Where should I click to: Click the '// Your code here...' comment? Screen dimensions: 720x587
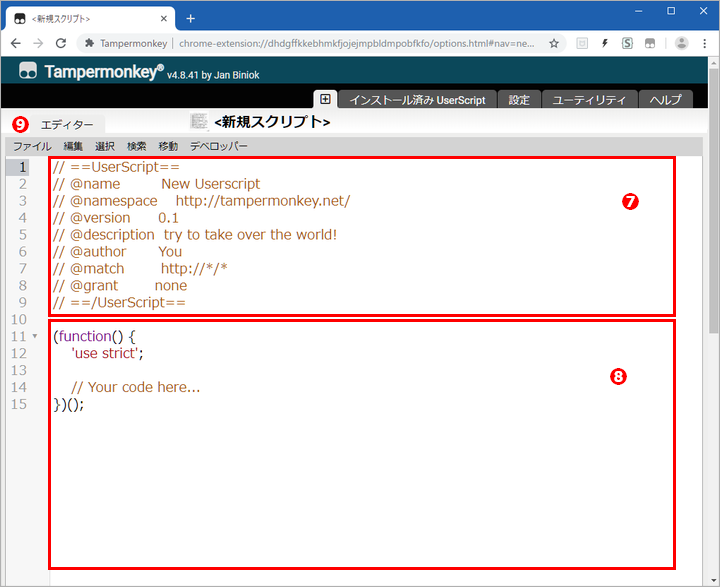pyautogui.click(x=135, y=387)
